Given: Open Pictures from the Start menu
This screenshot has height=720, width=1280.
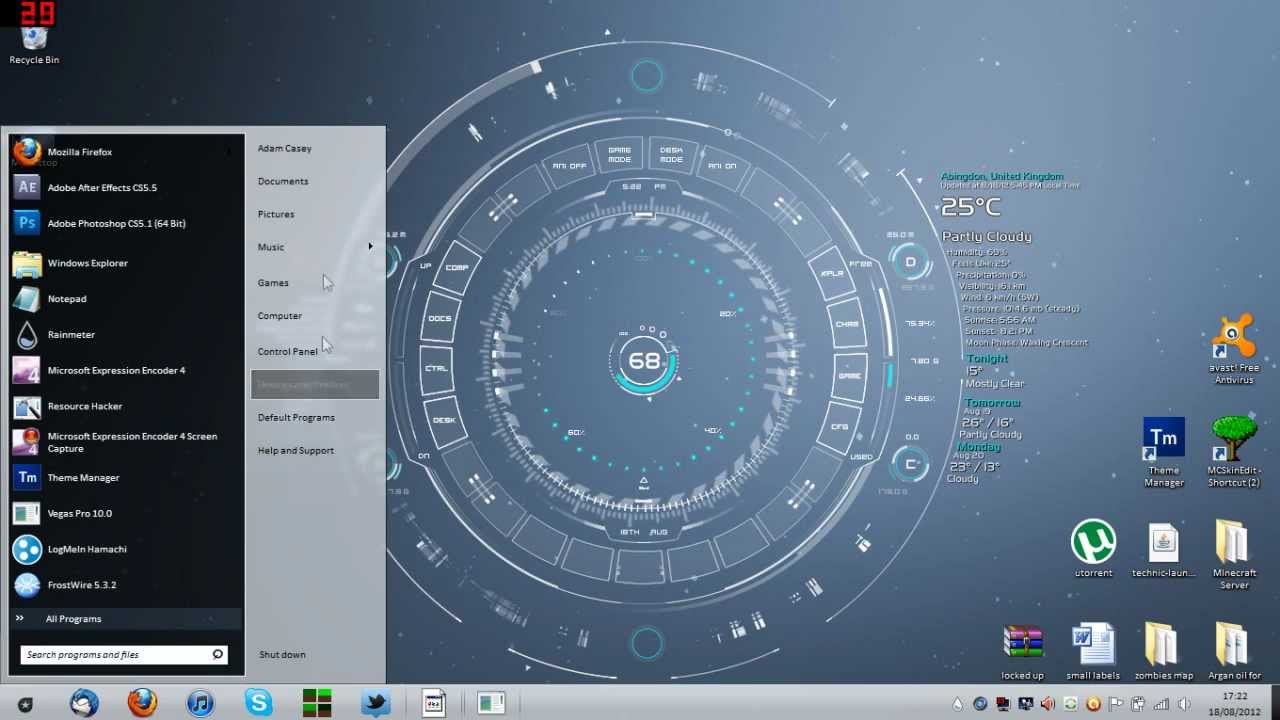Looking at the screenshot, I should click(x=276, y=214).
